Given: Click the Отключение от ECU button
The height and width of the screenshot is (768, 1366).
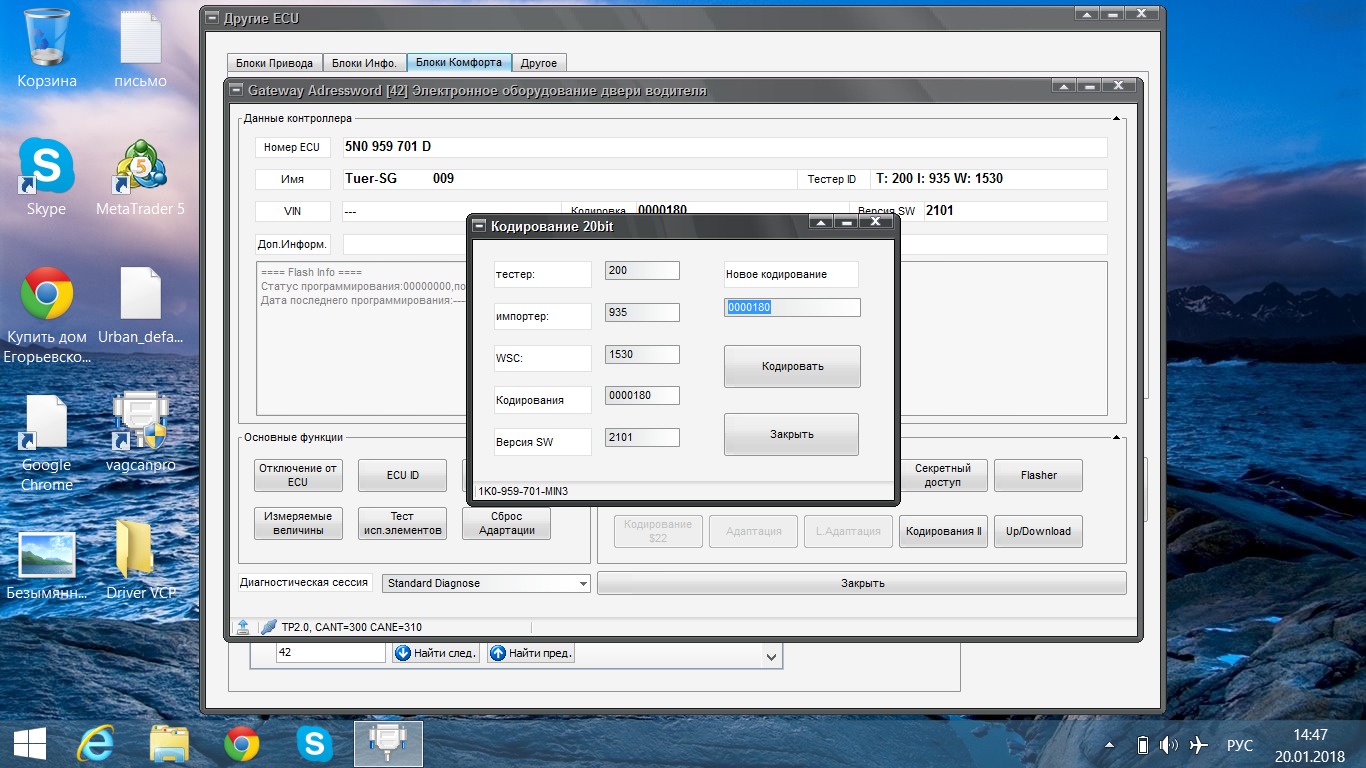Looking at the screenshot, I should (298, 475).
